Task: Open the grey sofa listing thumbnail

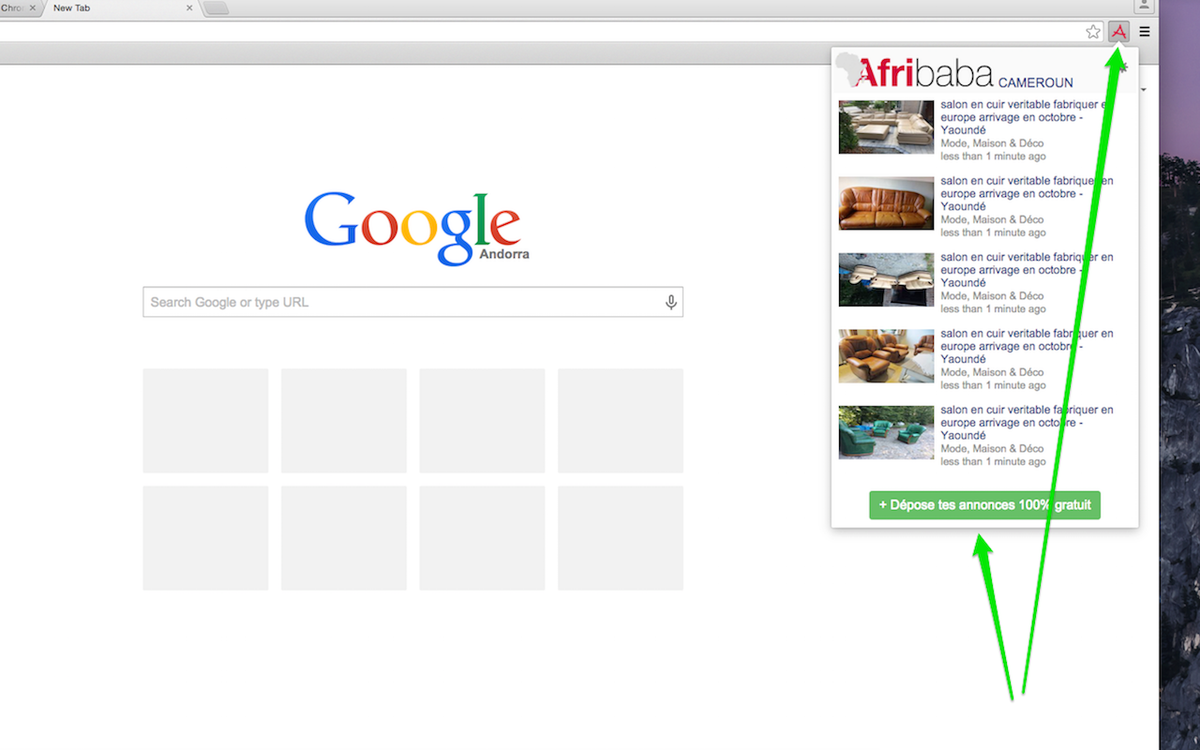Action: point(886,279)
